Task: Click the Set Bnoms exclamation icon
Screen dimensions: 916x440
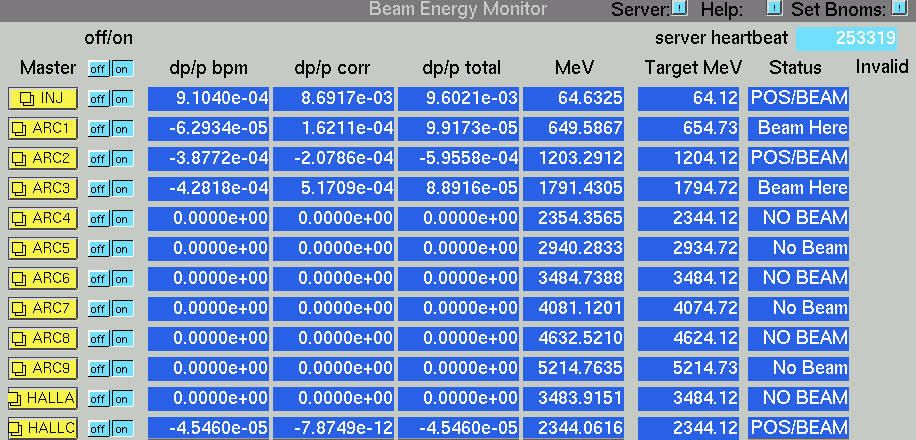Action: tap(898, 8)
